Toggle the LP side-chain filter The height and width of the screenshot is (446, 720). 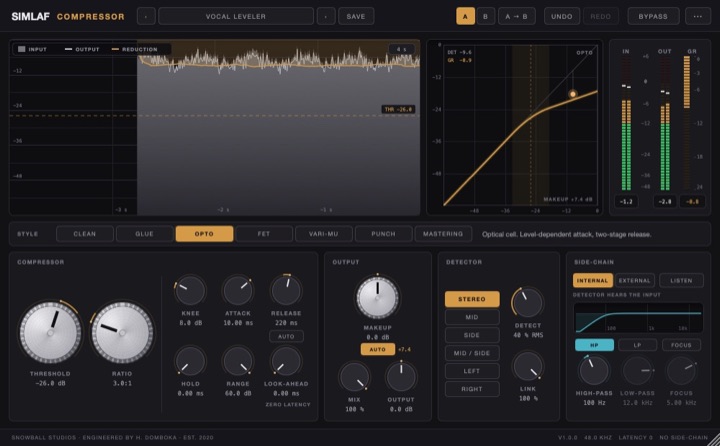click(637, 345)
